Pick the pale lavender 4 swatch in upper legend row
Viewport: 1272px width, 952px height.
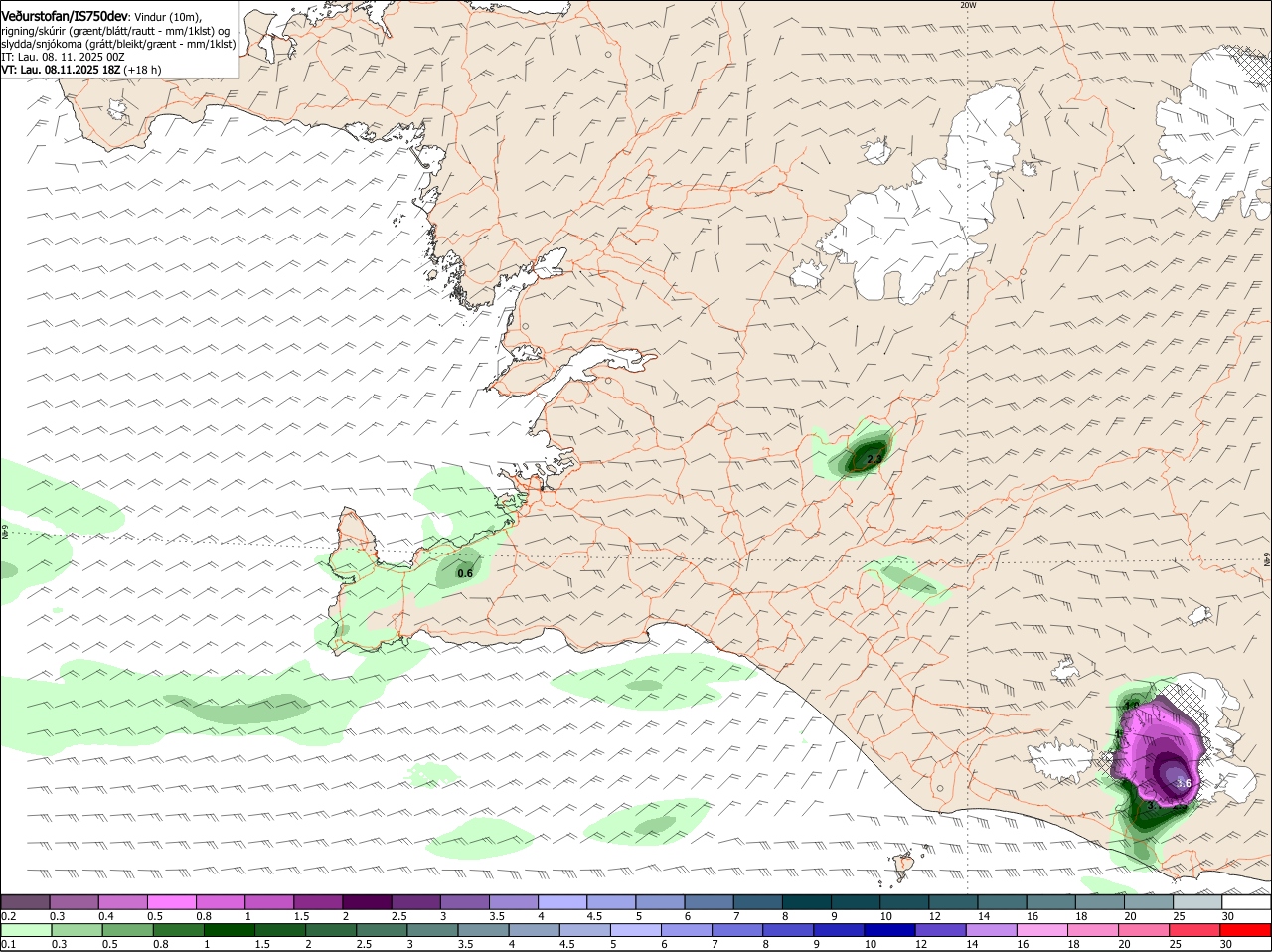pyautogui.click(x=562, y=901)
